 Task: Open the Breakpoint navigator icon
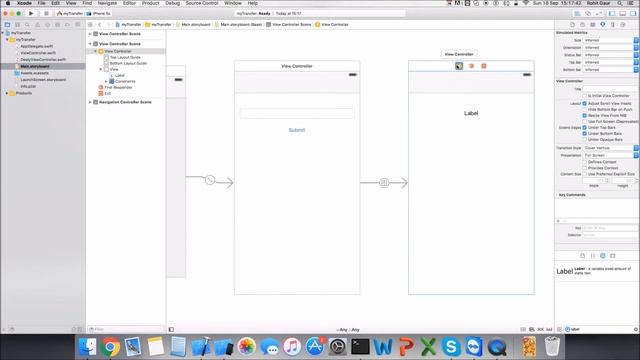(x=67, y=24)
